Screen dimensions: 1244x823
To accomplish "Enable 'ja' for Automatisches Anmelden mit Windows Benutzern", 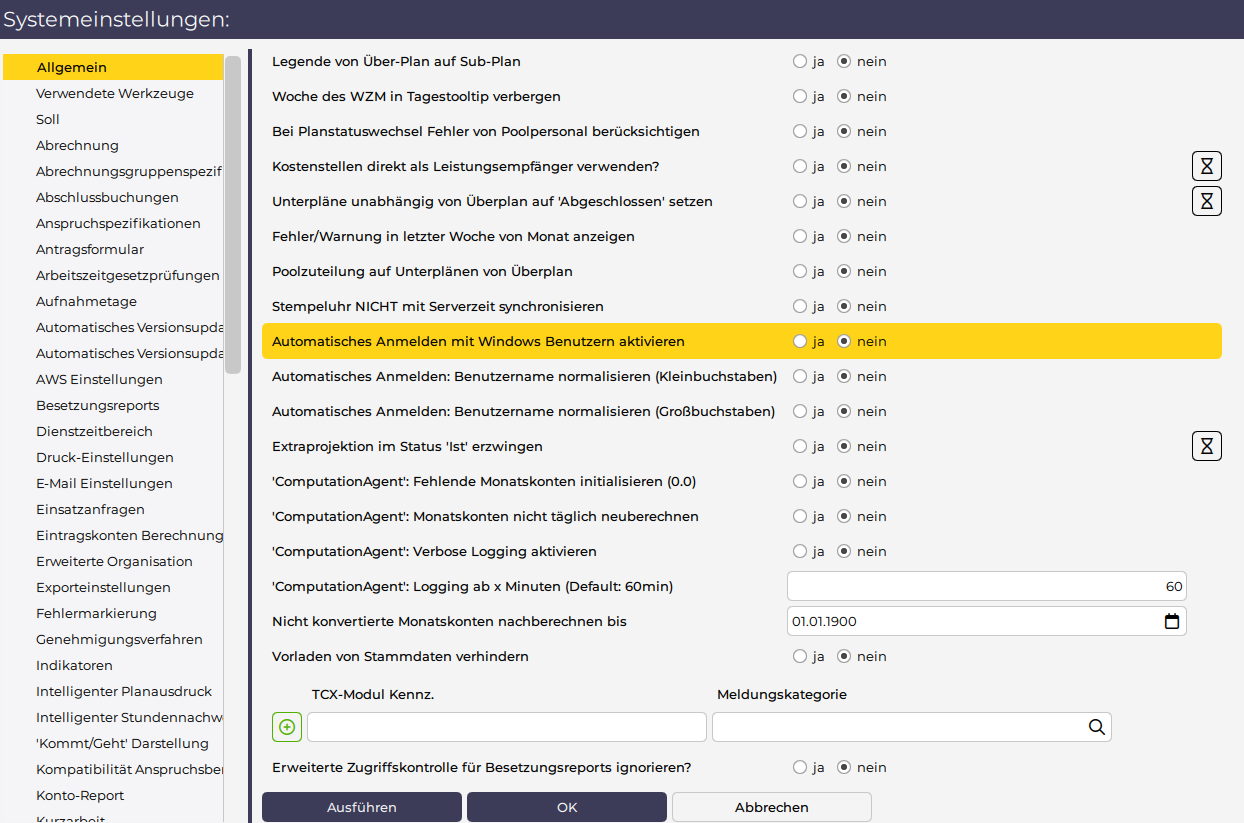I will pos(800,341).
